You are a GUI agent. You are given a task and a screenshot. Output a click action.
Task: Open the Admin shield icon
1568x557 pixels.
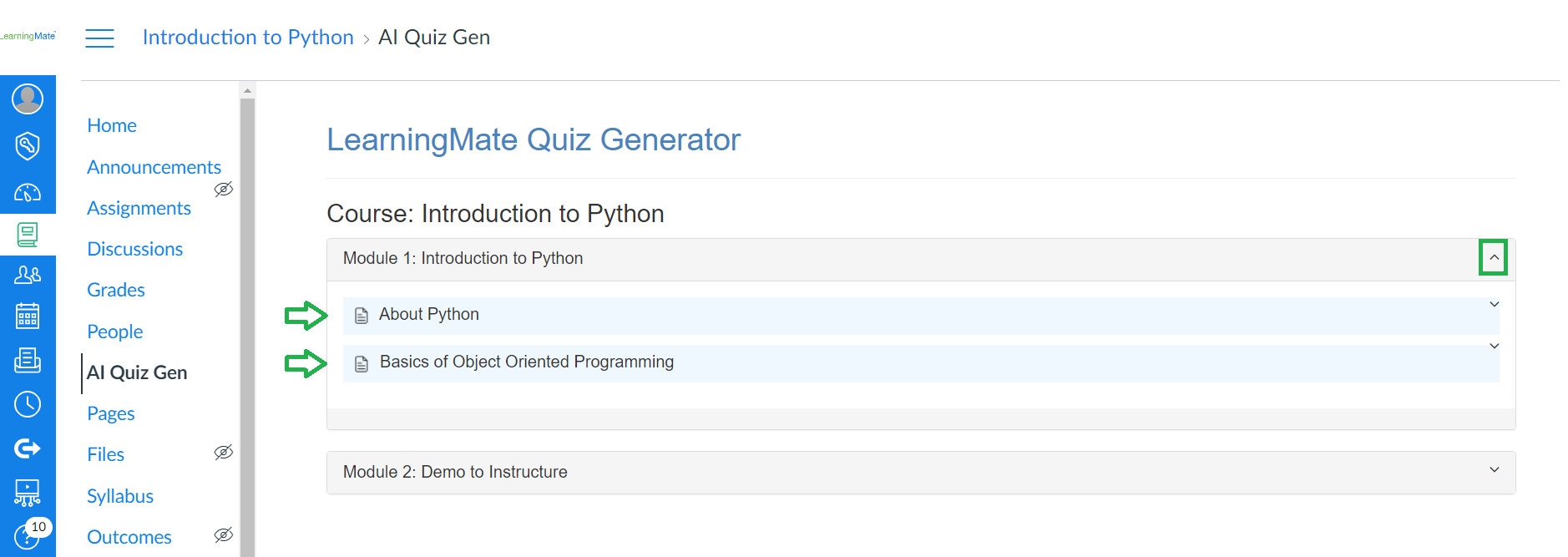[28, 145]
